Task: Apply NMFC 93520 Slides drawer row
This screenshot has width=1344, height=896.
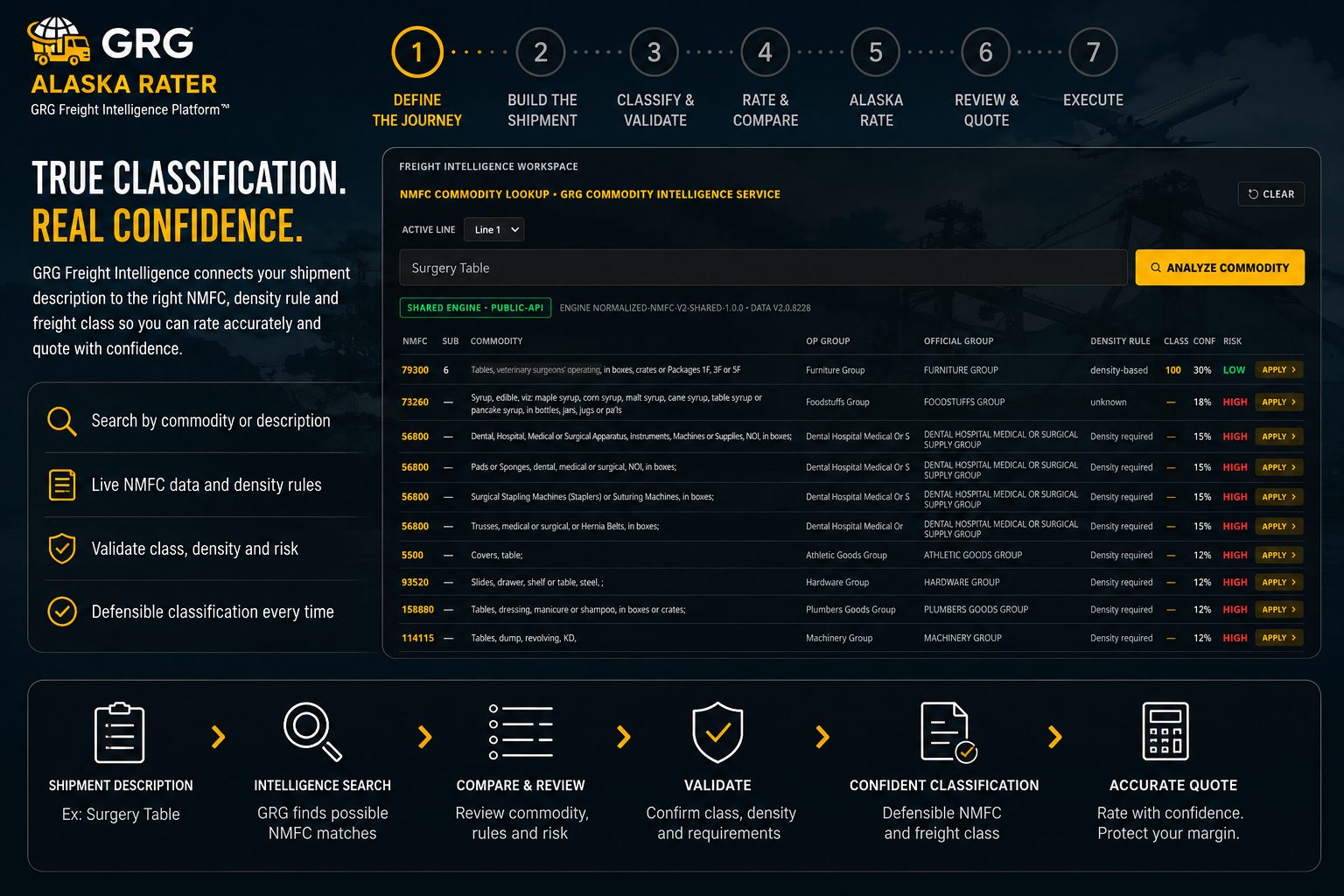Action: point(1278,583)
